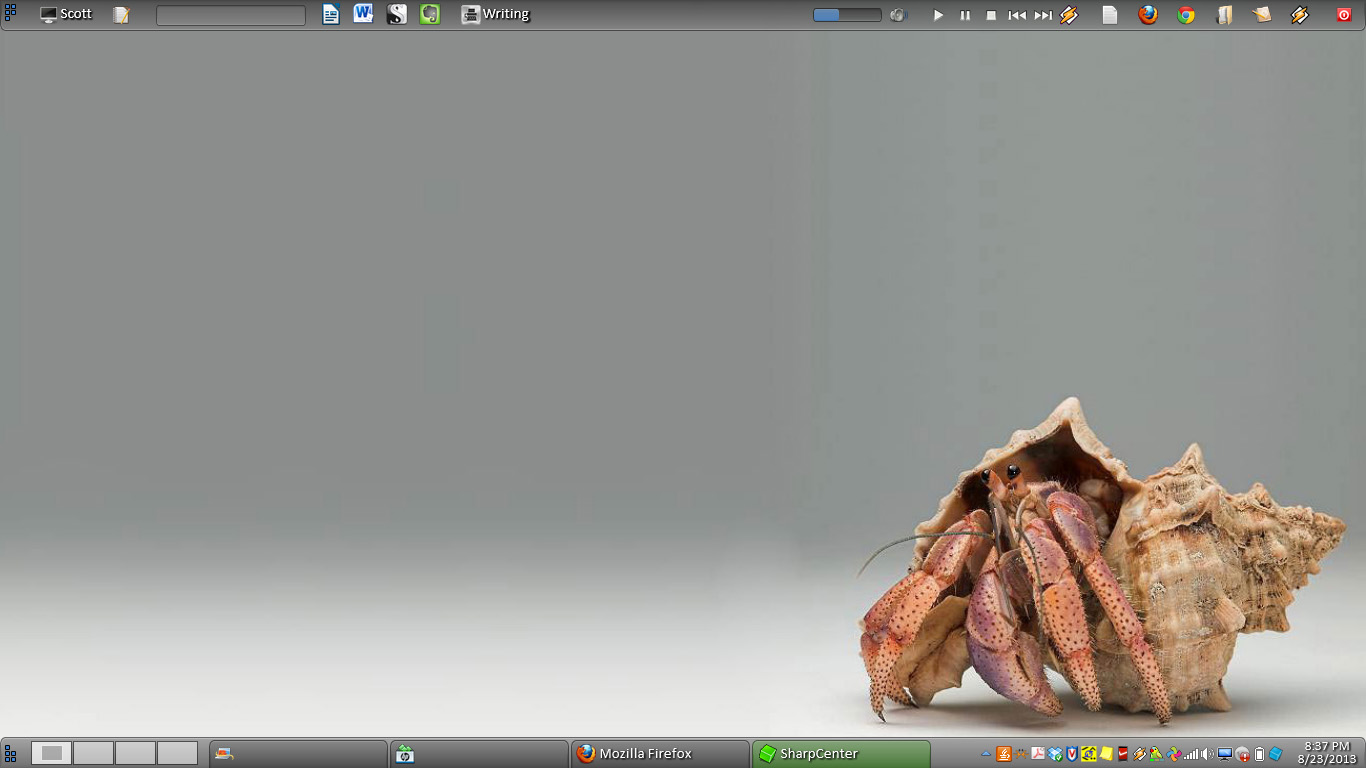Open Dropbox from the system tray
Screen dimensions: 1366x768
1053,754
